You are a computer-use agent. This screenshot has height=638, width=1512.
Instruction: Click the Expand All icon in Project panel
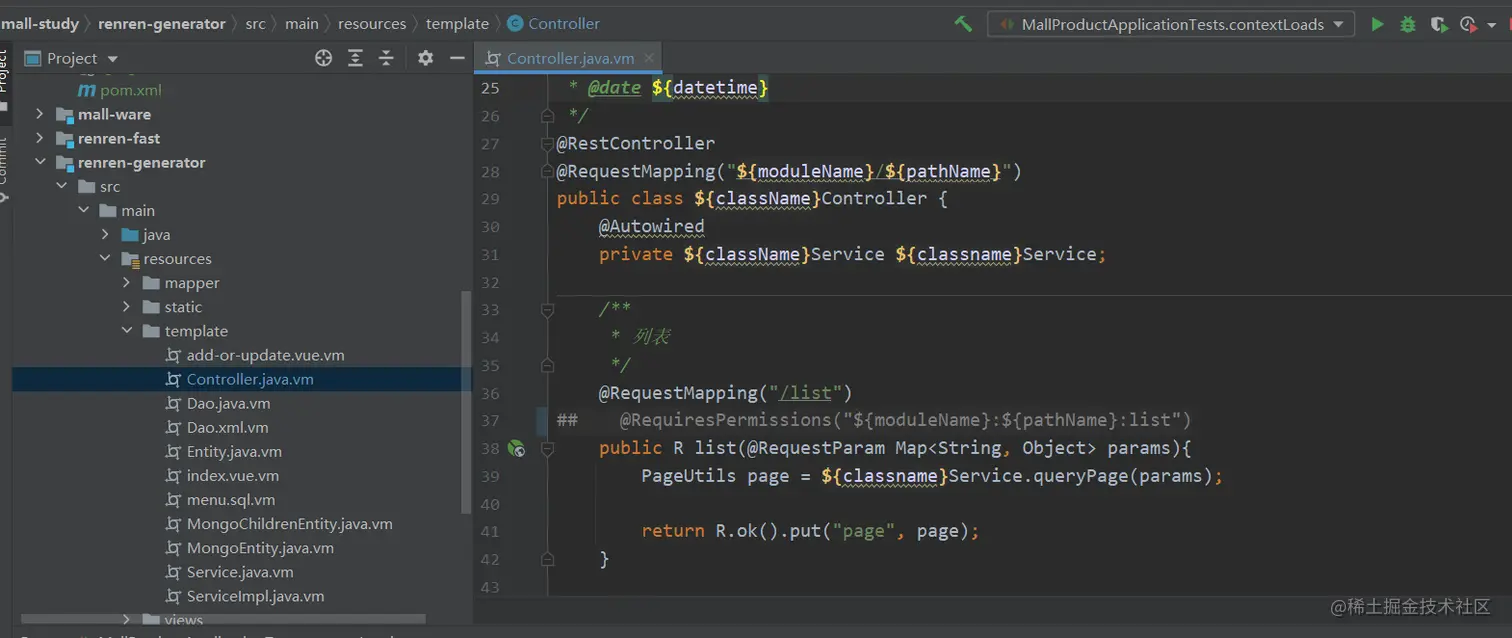pyautogui.click(x=355, y=58)
